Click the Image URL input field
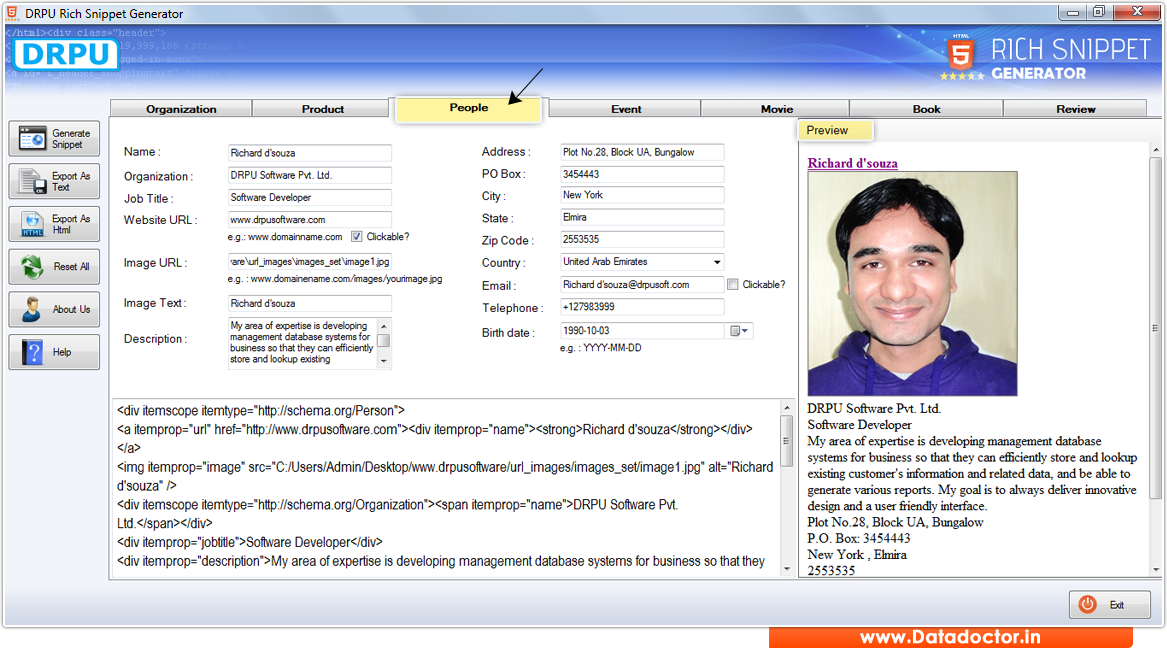The height and width of the screenshot is (648, 1167). (310, 262)
